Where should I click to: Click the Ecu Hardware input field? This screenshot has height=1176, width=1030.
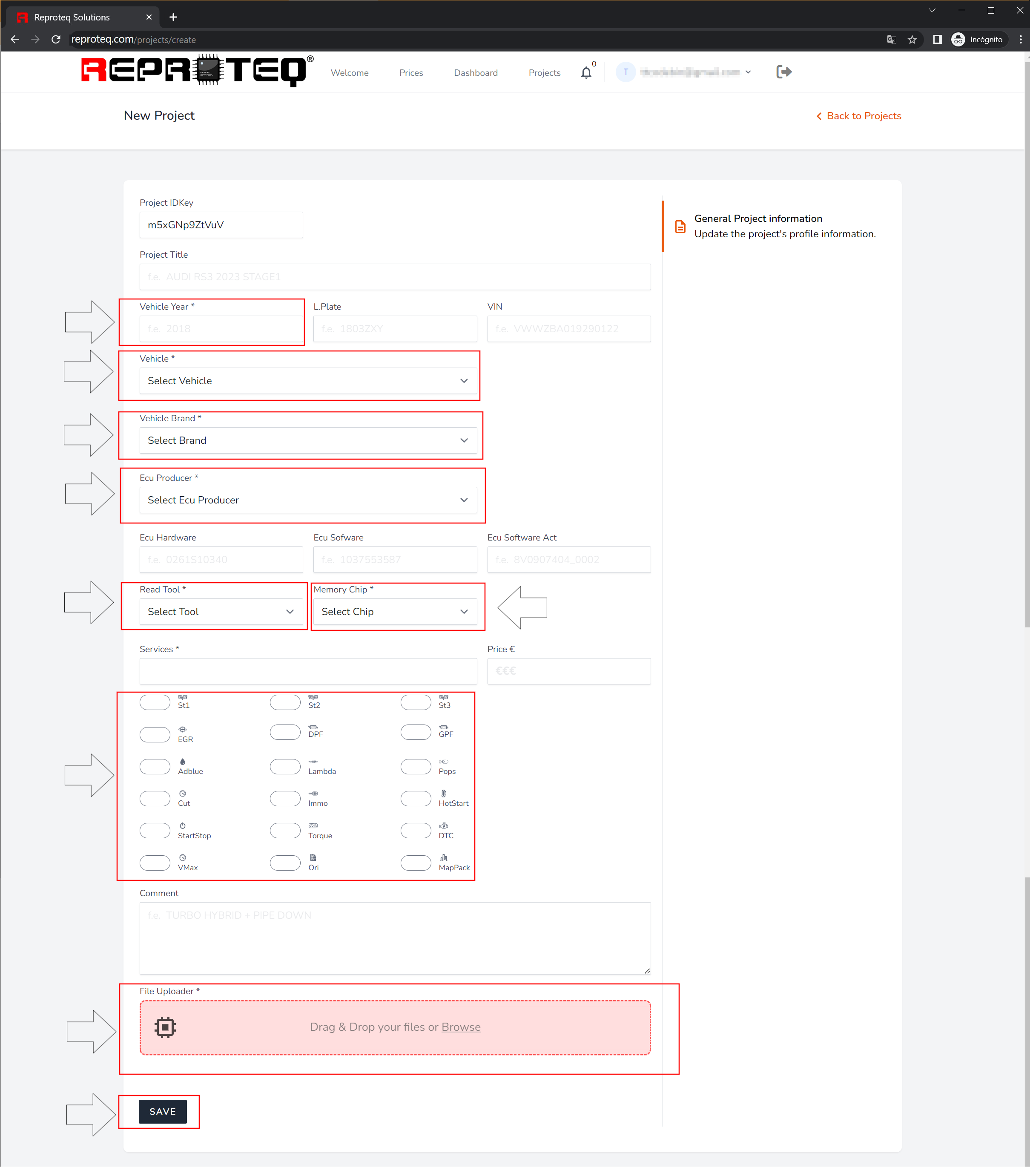point(221,560)
